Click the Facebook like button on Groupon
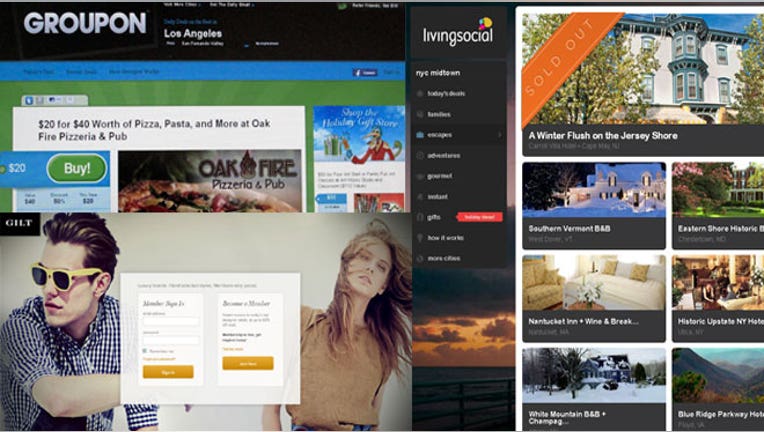764x432 pixels. [365, 73]
